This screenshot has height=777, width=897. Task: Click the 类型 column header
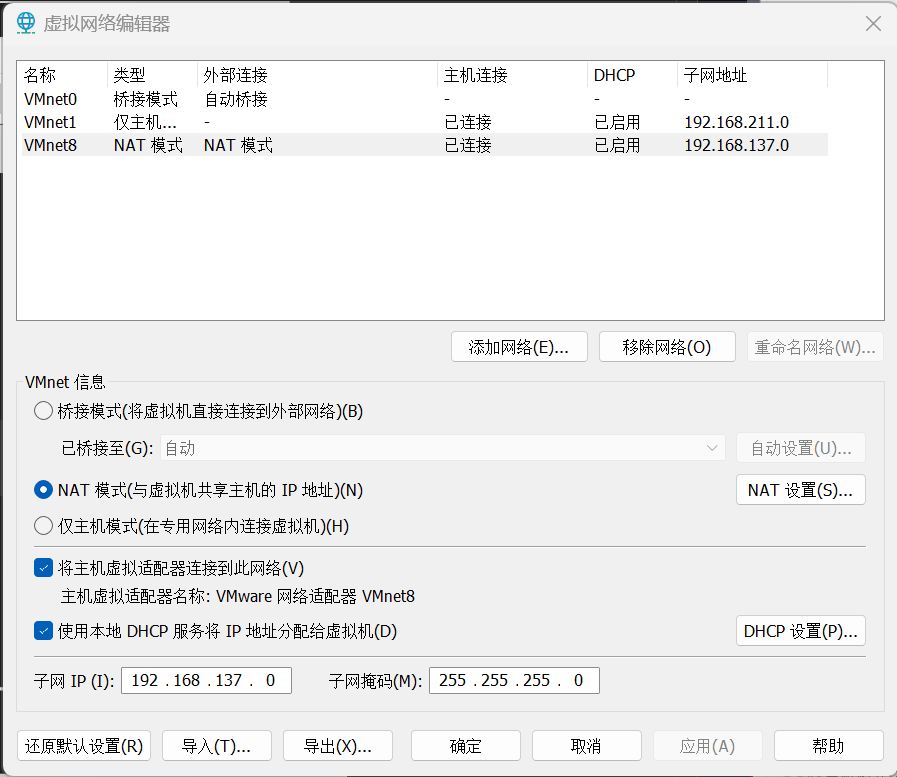152,75
